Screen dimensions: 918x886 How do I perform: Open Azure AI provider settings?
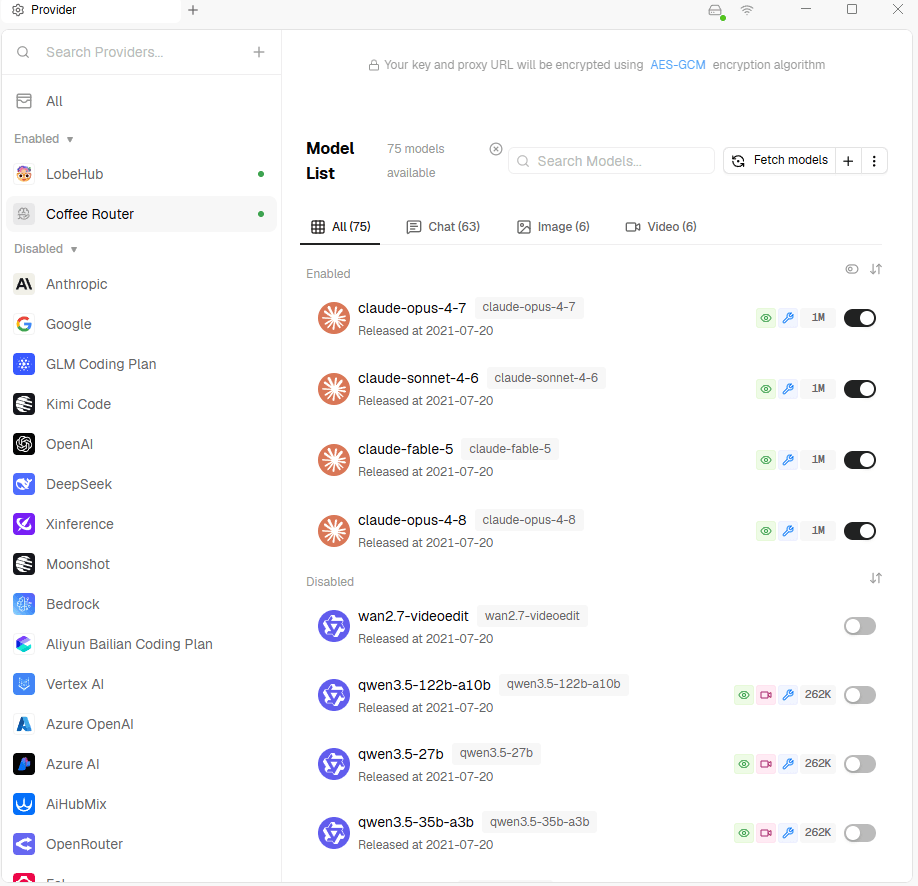pyautogui.click(x=141, y=764)
